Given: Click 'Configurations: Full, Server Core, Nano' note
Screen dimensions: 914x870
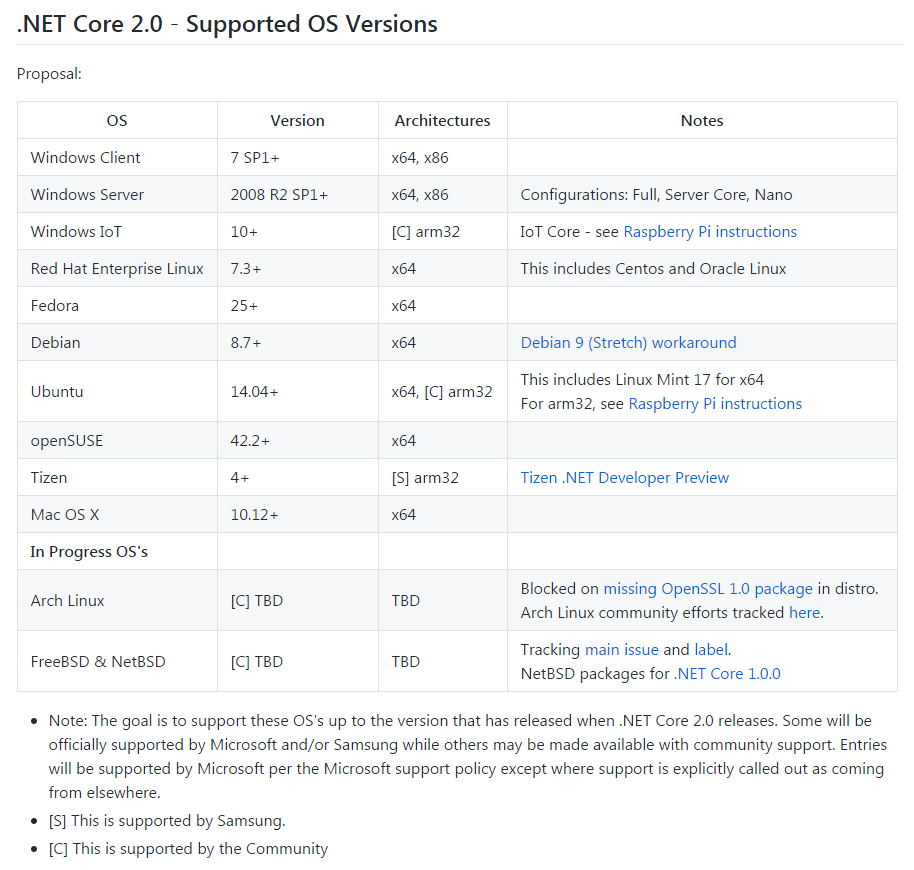Looking at the screenshot, I should 656,195.
